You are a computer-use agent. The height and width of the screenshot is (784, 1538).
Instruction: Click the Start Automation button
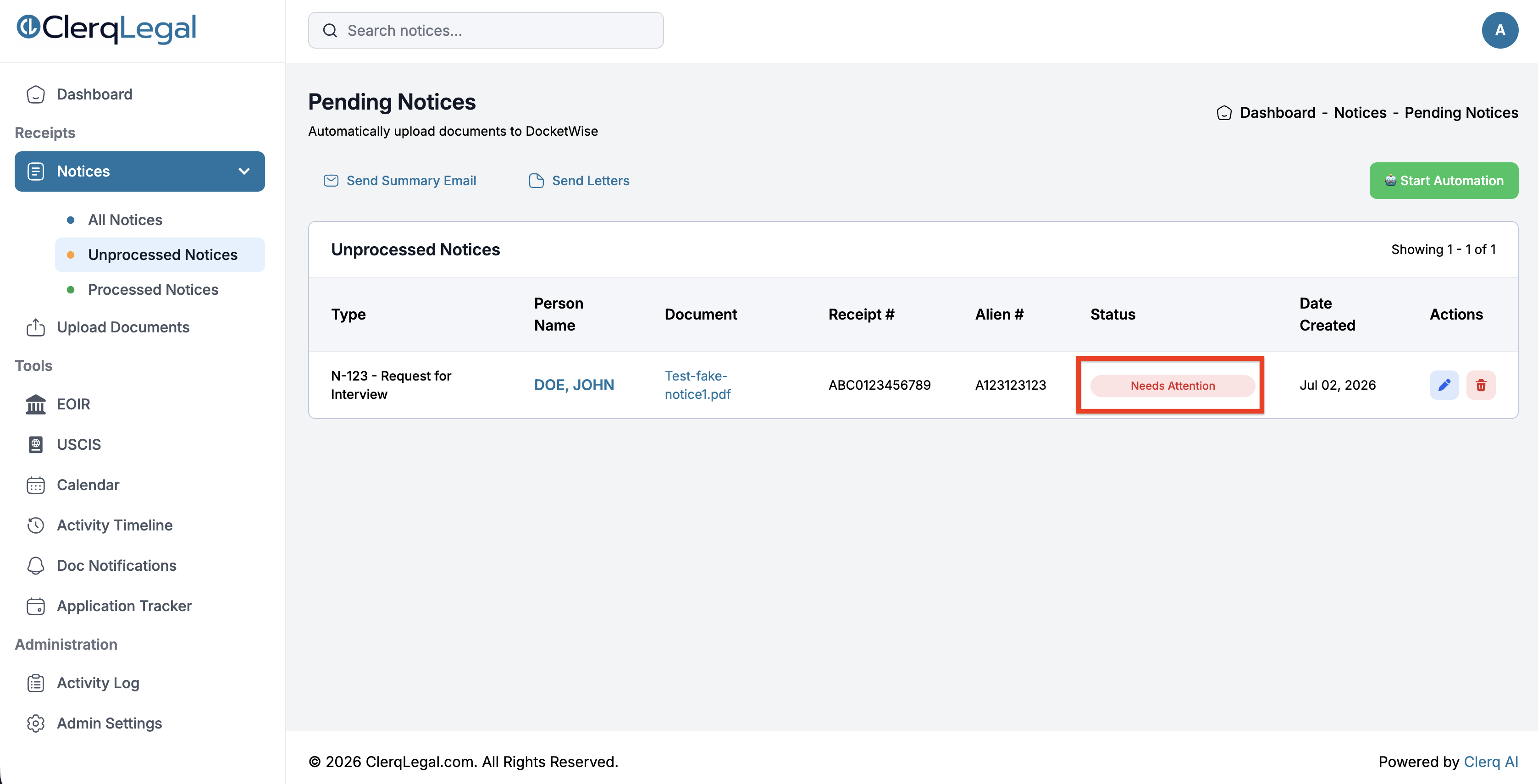[1444, 181]
